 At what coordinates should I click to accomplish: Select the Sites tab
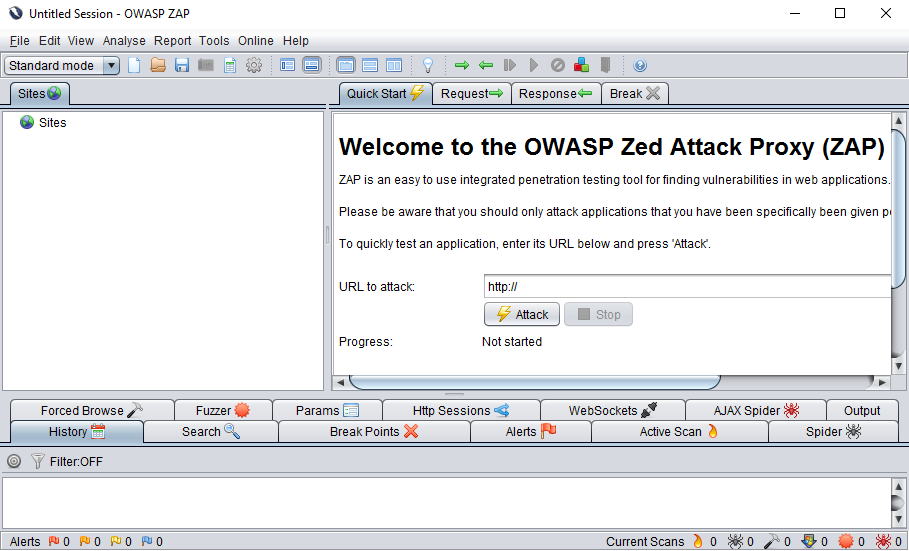coord(39,93)
